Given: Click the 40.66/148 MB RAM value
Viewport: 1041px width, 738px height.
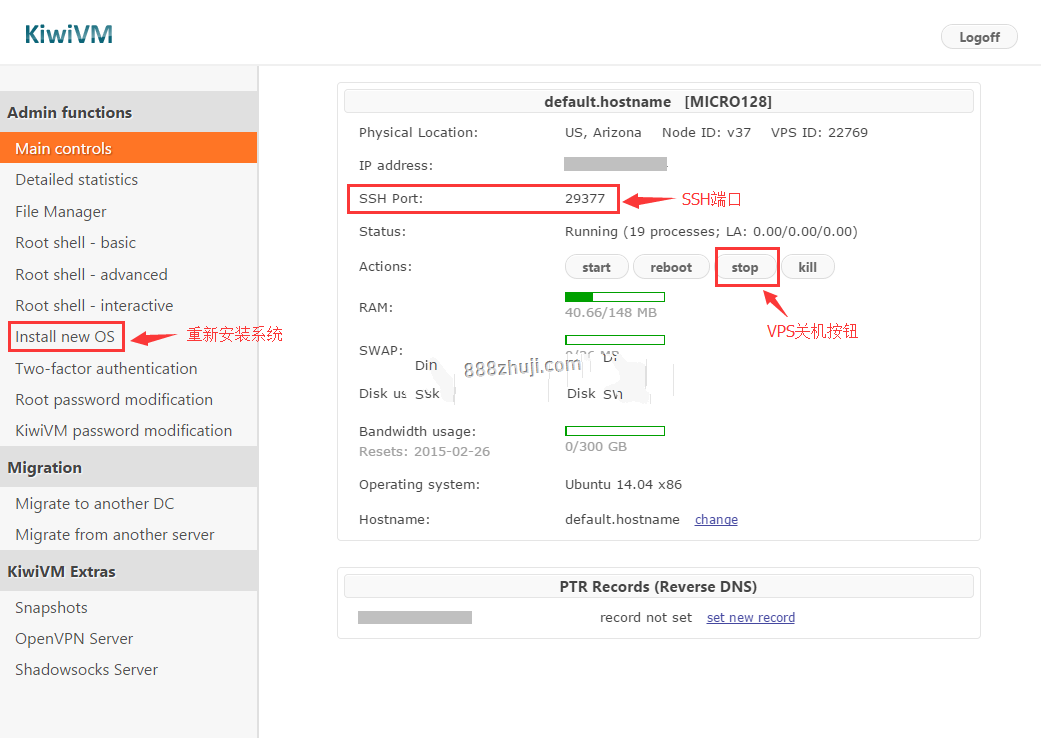Looking at the screenshot, I should pyautogui.click(x=611, y=313).
